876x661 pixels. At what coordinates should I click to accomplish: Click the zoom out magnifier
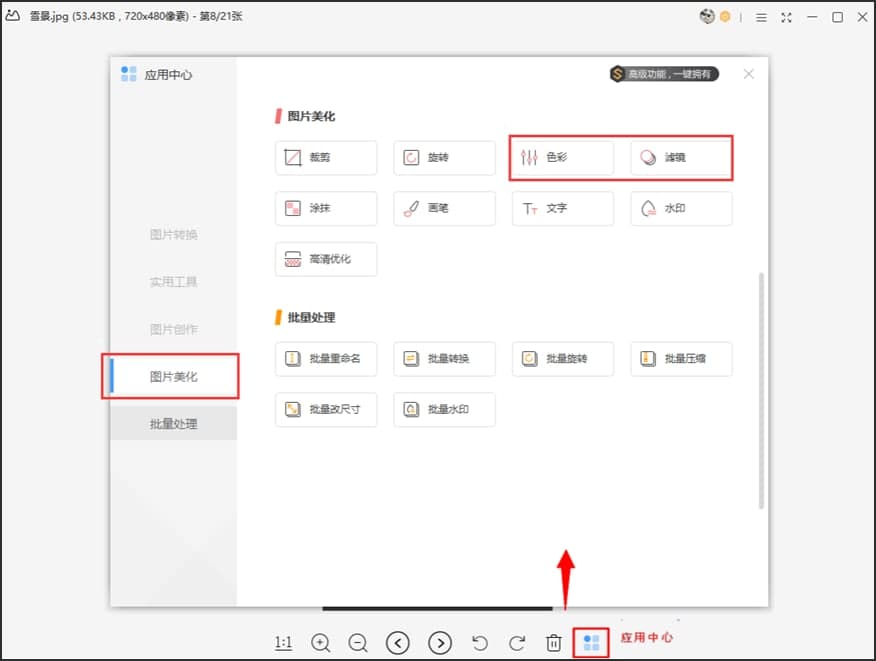coord(358,643)
